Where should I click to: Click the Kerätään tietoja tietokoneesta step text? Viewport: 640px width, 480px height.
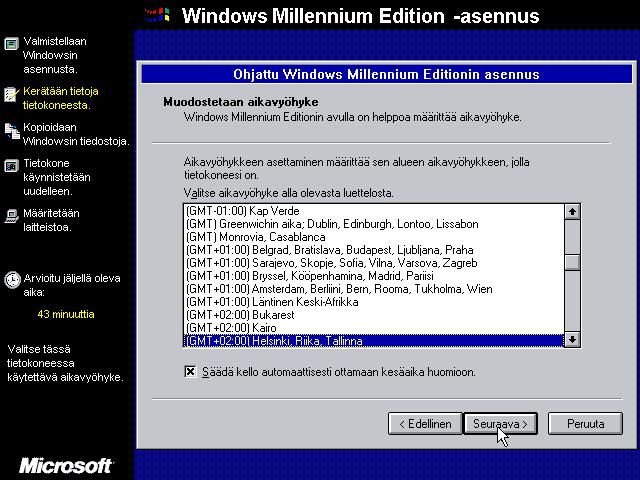pos(60,98)
